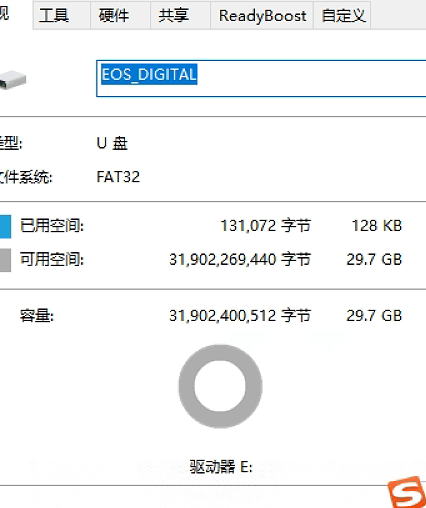The image size is (426, 508).
Task: Switch to the 自定义 tab
Action: (x=342, y=15)
